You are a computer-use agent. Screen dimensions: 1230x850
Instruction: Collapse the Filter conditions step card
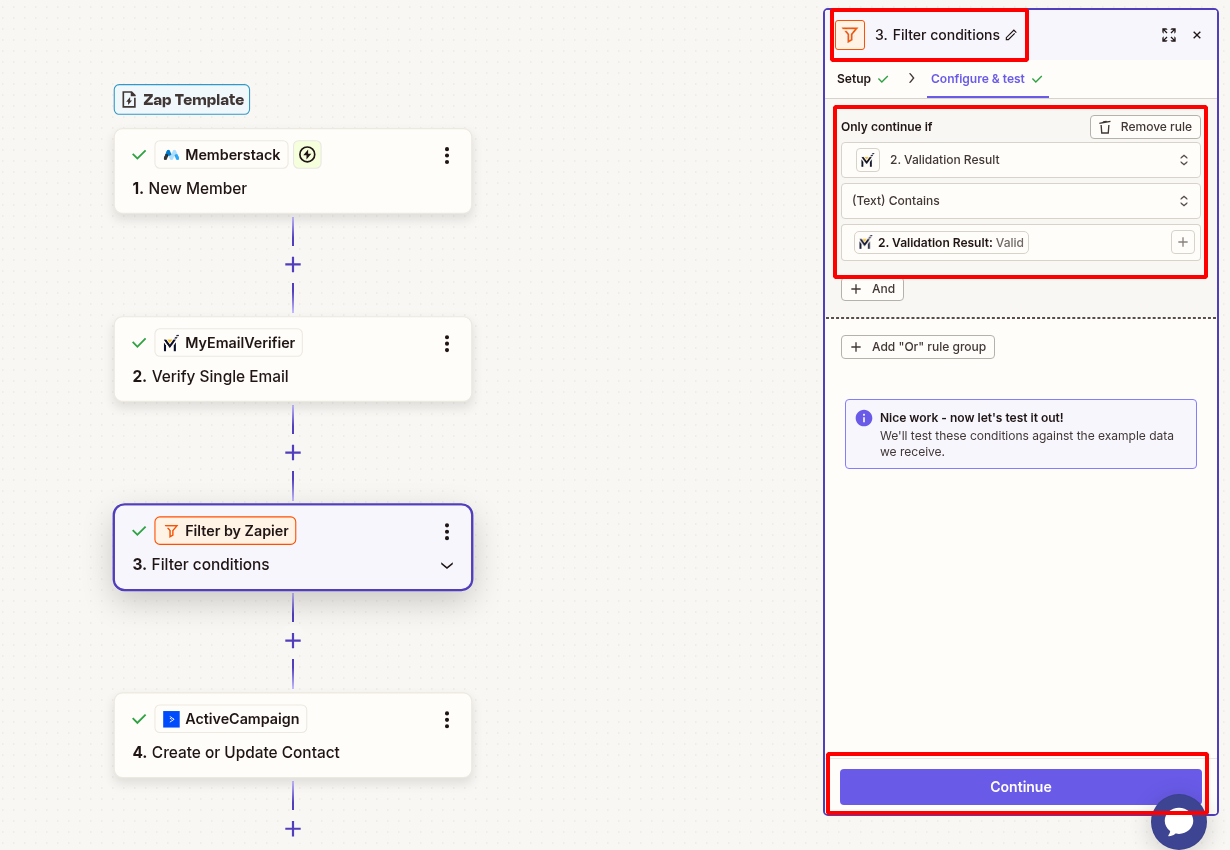[x=447, y=564]
